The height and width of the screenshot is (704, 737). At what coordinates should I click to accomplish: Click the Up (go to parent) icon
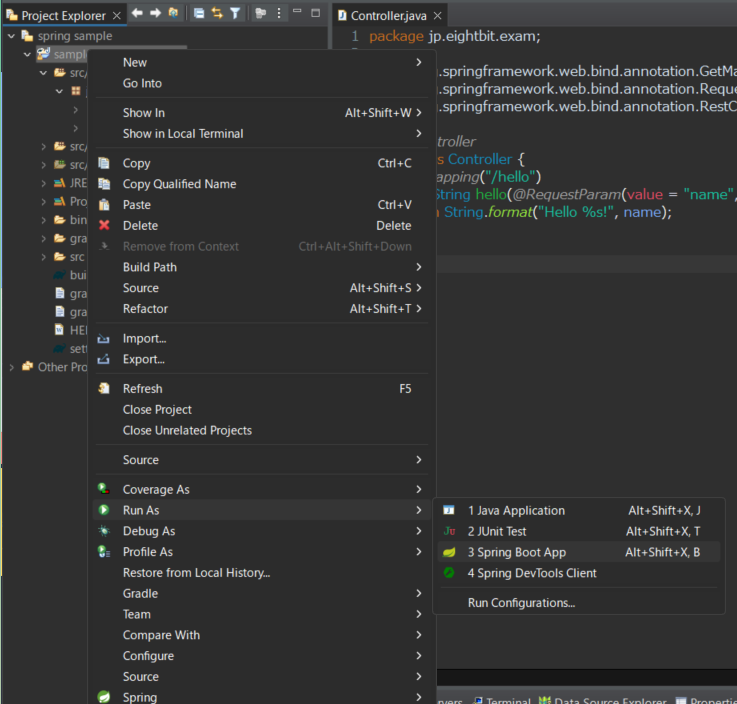point(173,14)
